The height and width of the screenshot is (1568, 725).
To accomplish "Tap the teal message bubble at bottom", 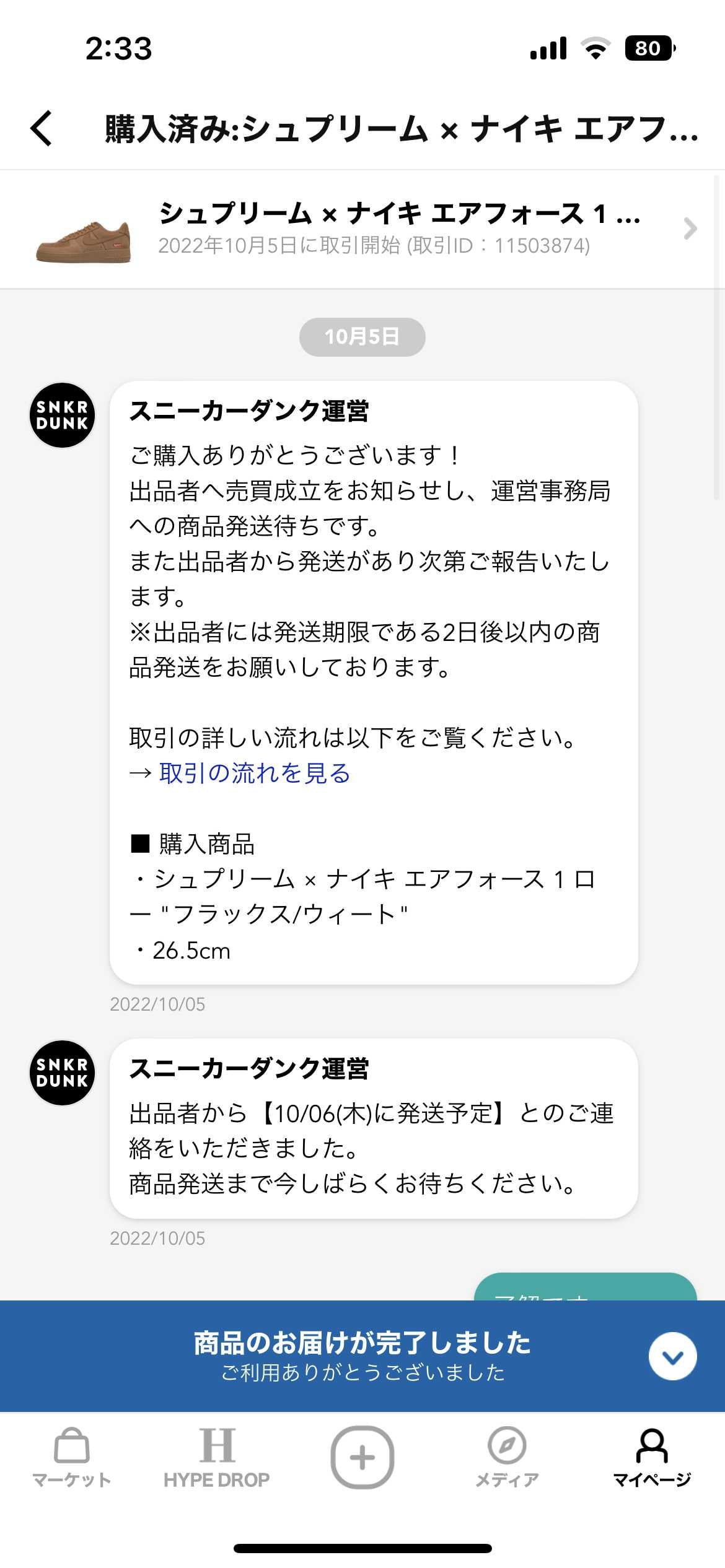I will click(x=586, y=1287).
